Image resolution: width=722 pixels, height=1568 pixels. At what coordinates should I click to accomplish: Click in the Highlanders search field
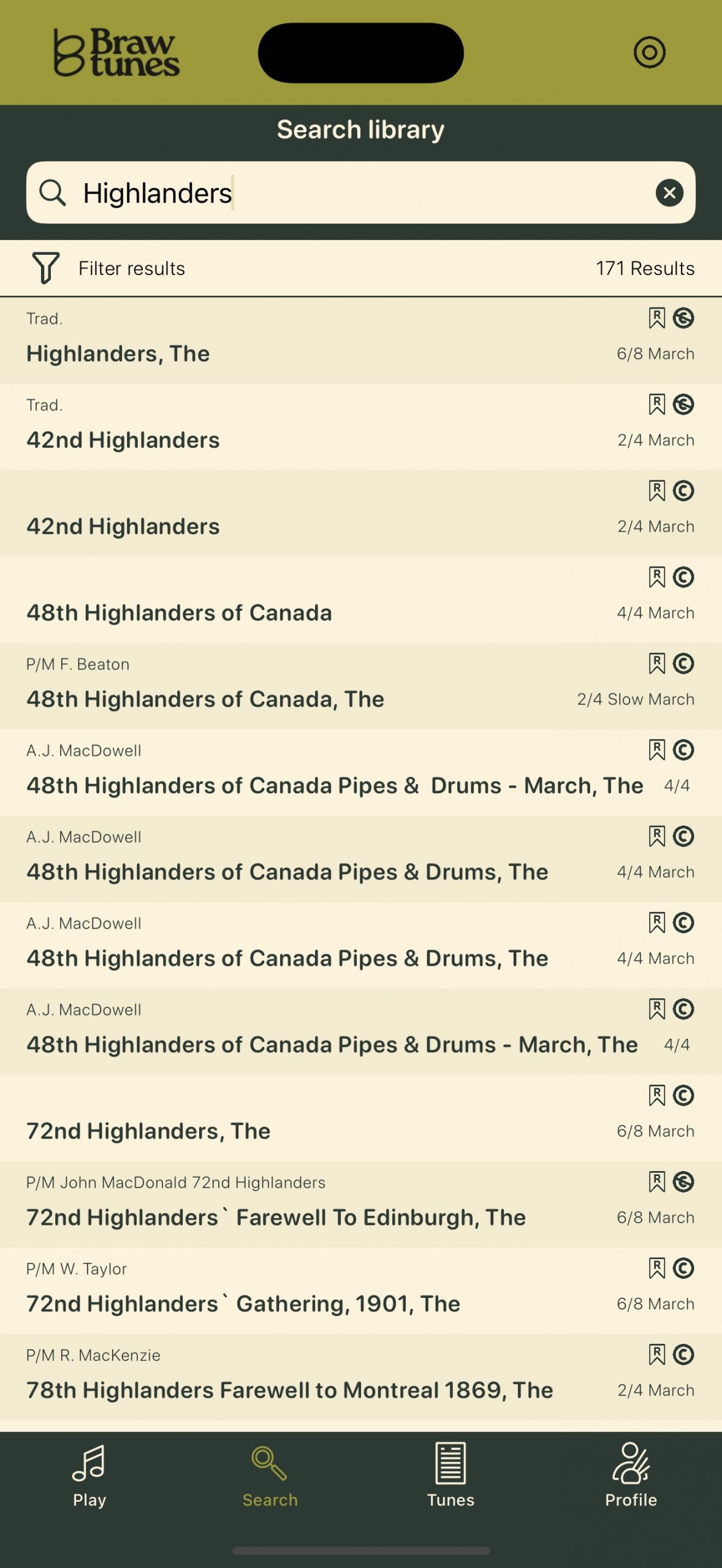click(368, 193)
